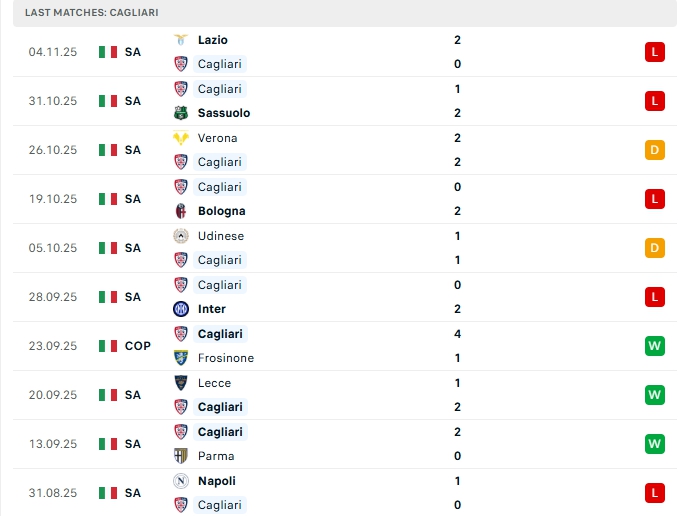Select the COP competition label on 23.09.25

tap(138, 346)
